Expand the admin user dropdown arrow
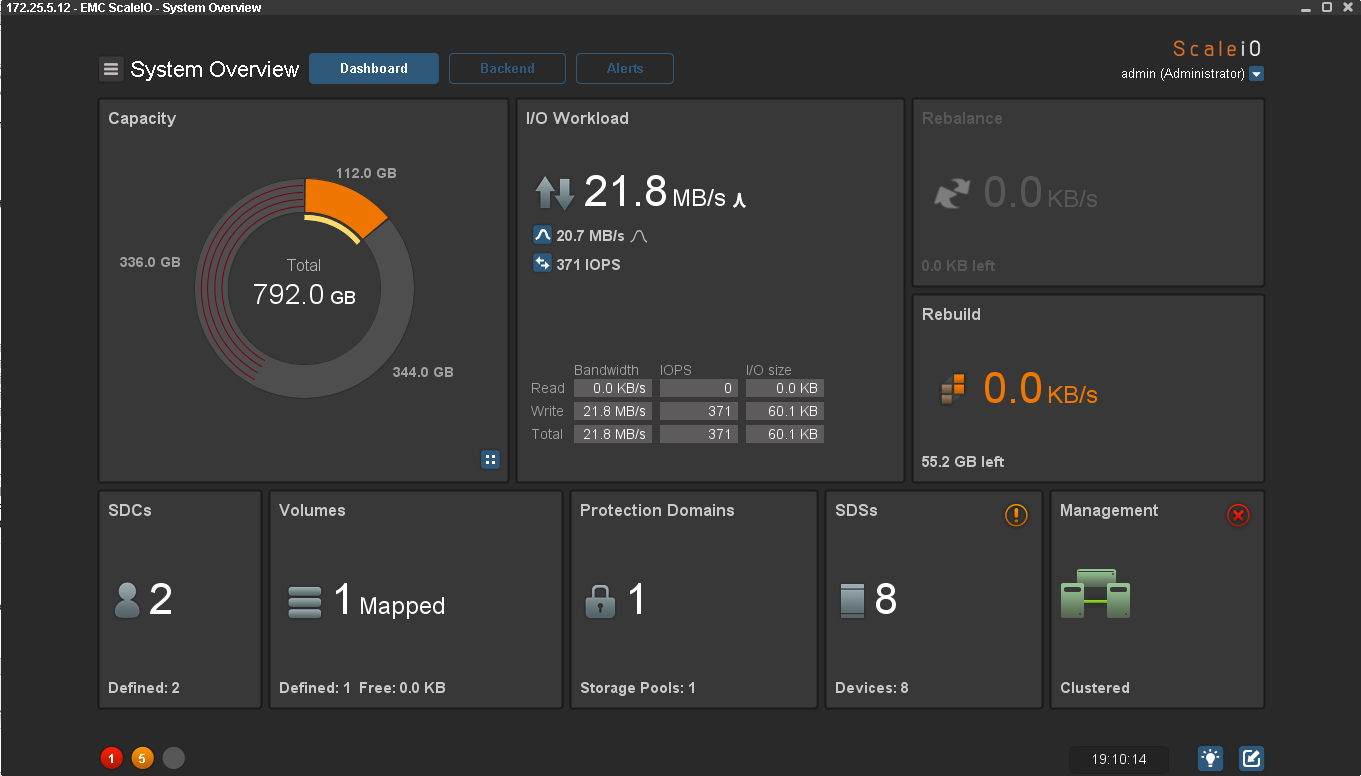 (x=1257, y=74)
